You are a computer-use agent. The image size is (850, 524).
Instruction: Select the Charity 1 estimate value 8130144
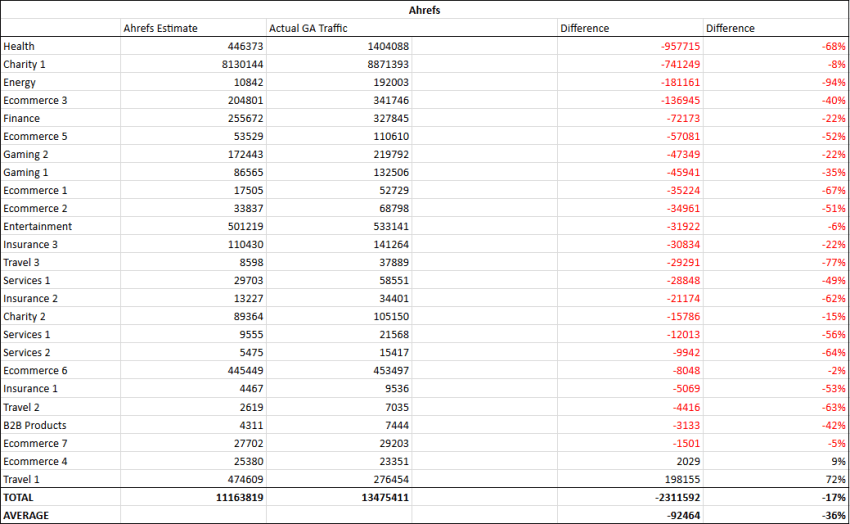coord(235,64)
